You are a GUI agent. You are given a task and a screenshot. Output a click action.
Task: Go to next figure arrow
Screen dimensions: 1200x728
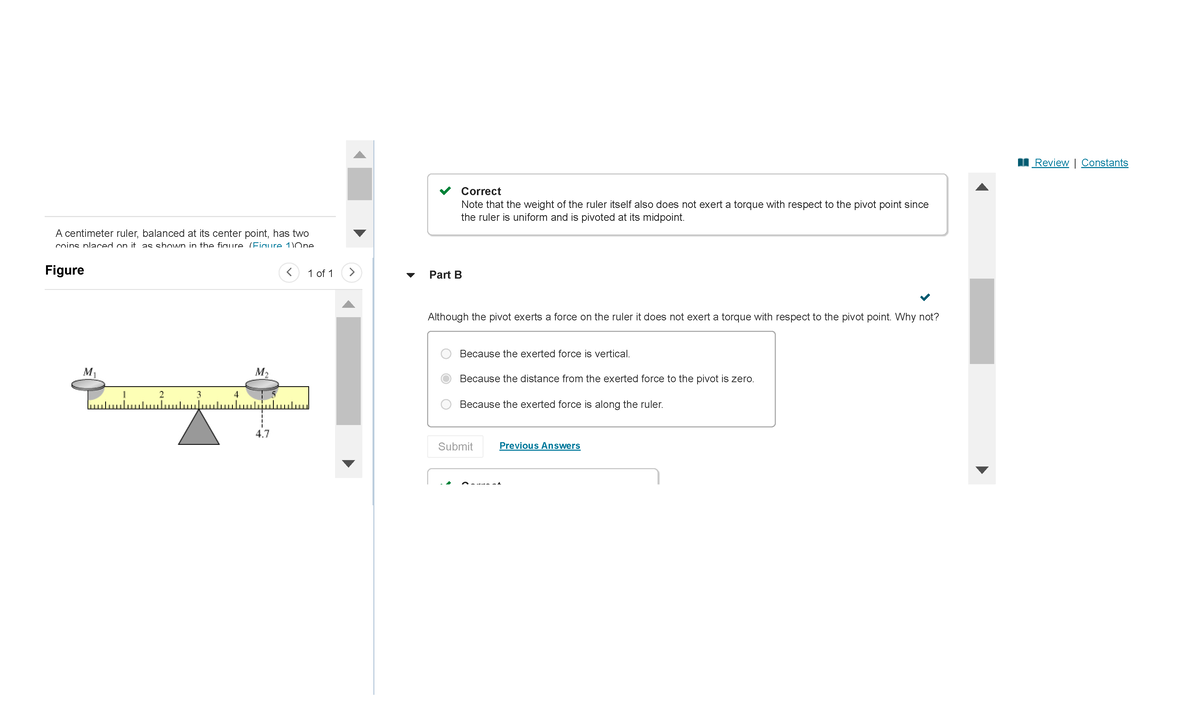352,272
